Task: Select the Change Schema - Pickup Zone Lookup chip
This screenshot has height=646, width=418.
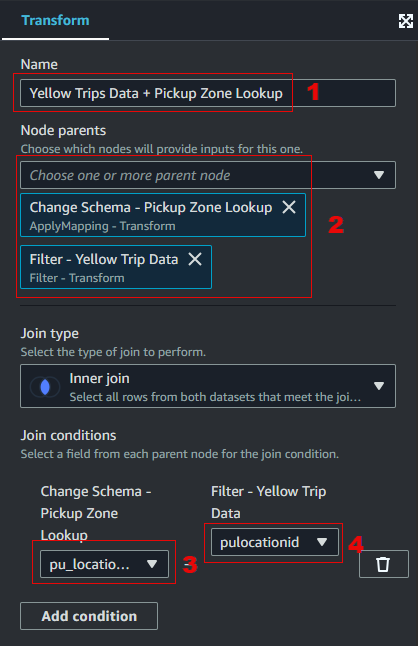Action: click(x=163, y=215)
